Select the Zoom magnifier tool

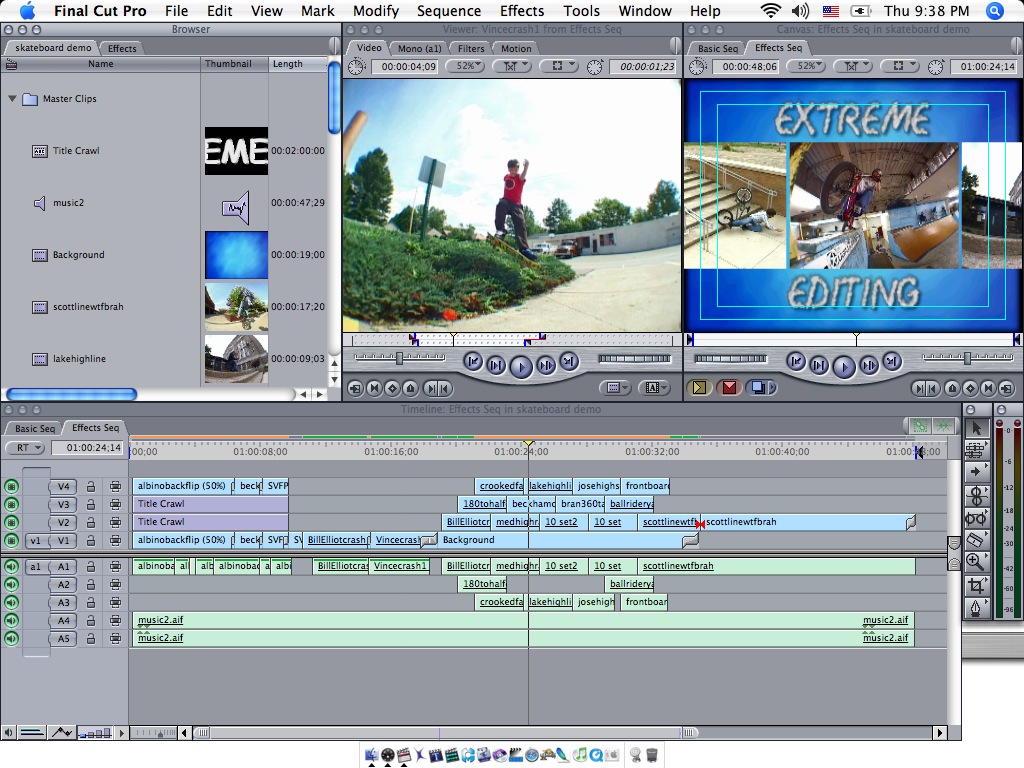pyautogui.click(x=976, y=562)
